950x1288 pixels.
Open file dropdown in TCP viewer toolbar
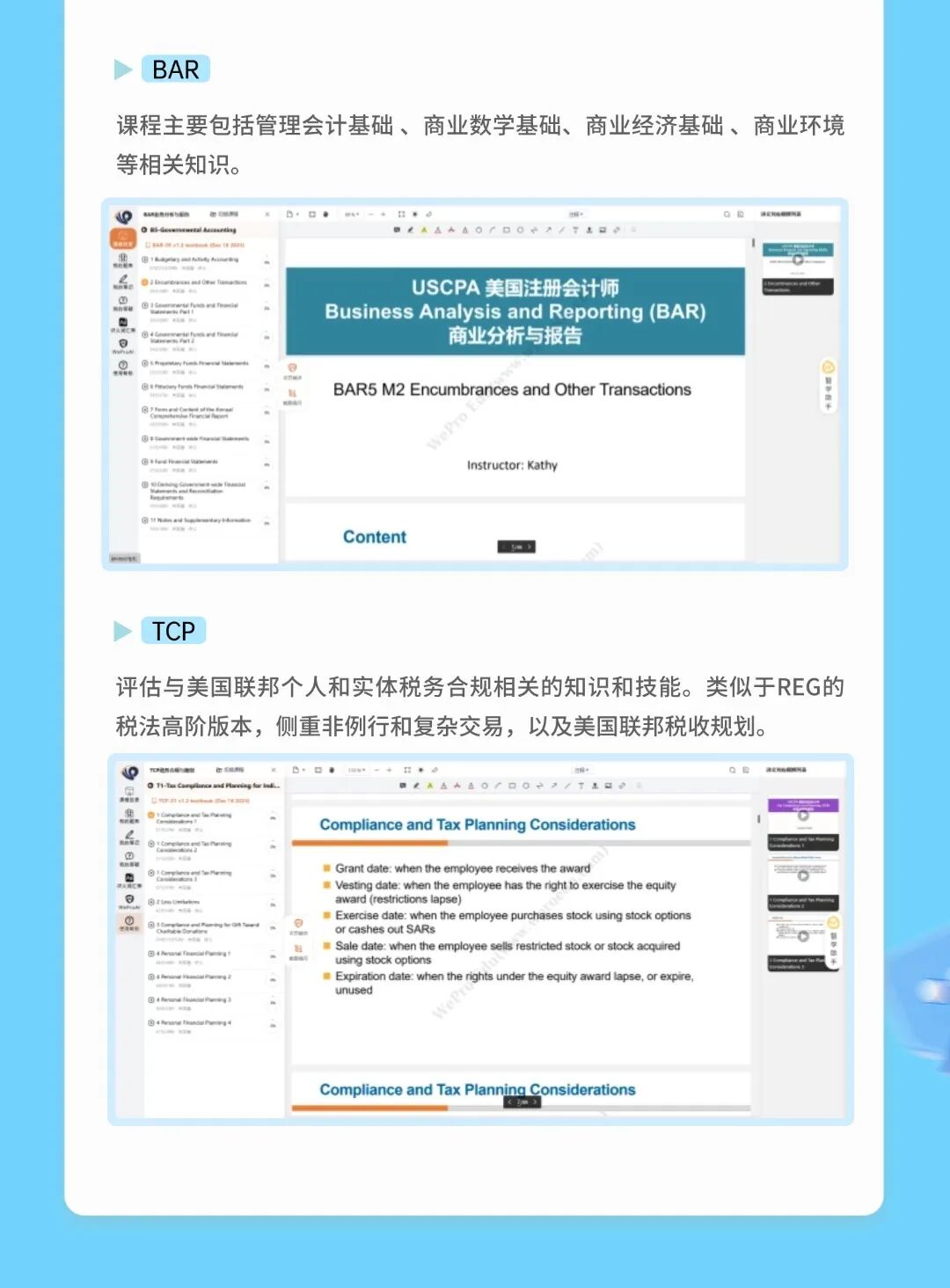296,770
